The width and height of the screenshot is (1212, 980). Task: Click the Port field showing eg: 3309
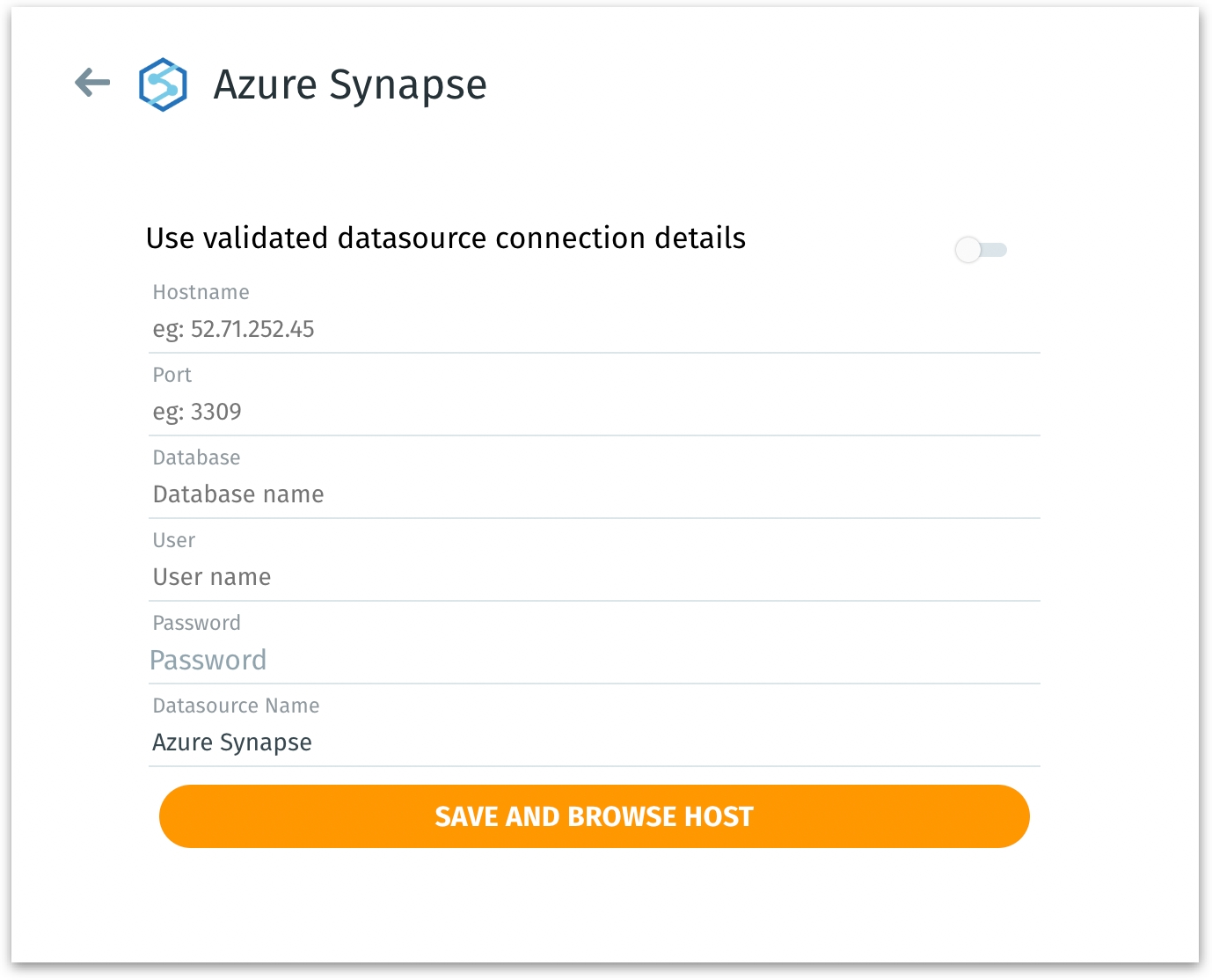point(594,413)
